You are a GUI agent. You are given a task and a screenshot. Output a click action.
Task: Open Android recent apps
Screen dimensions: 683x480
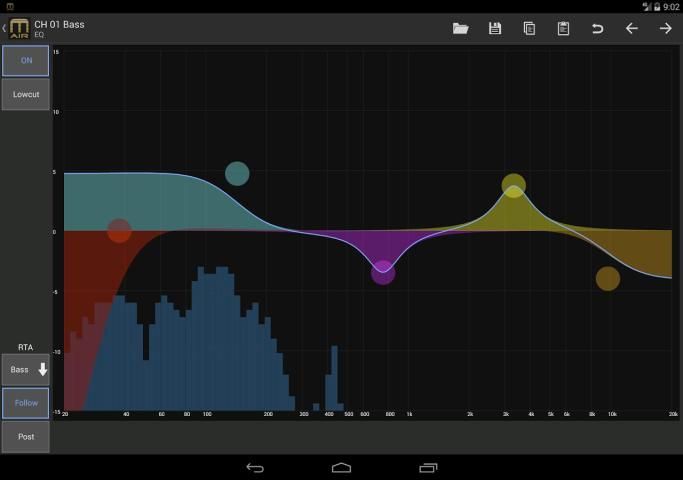coord(428,467)
